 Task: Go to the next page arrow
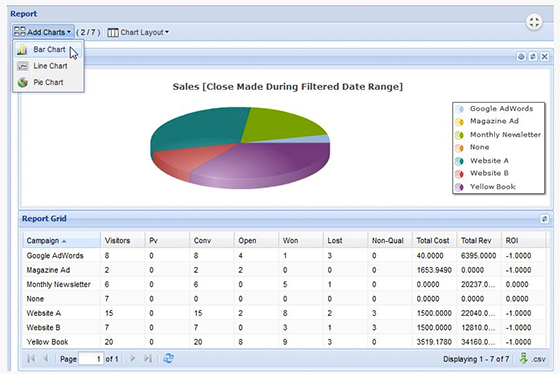133,358
